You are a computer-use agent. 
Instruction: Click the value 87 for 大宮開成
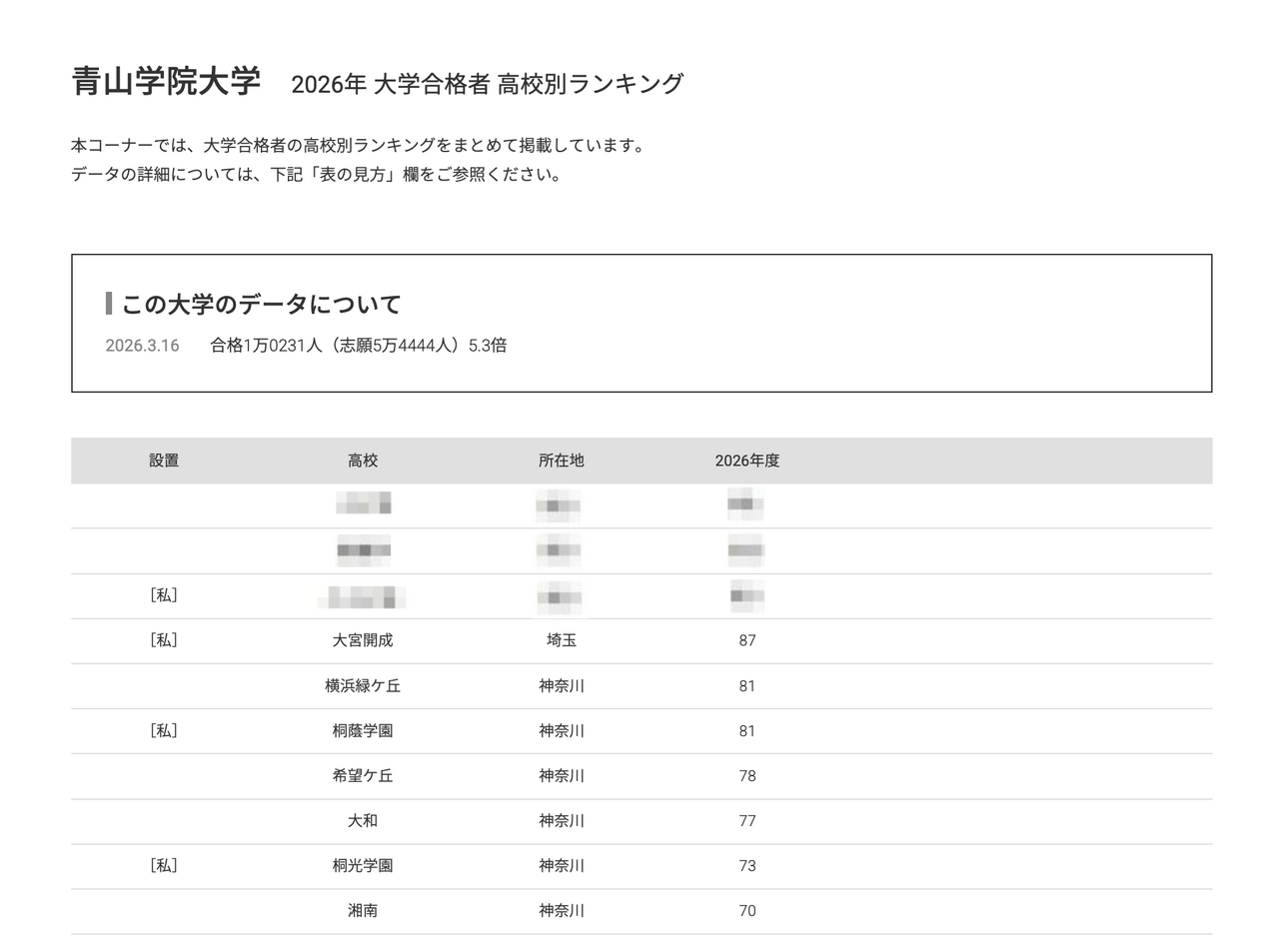[746, 640]
